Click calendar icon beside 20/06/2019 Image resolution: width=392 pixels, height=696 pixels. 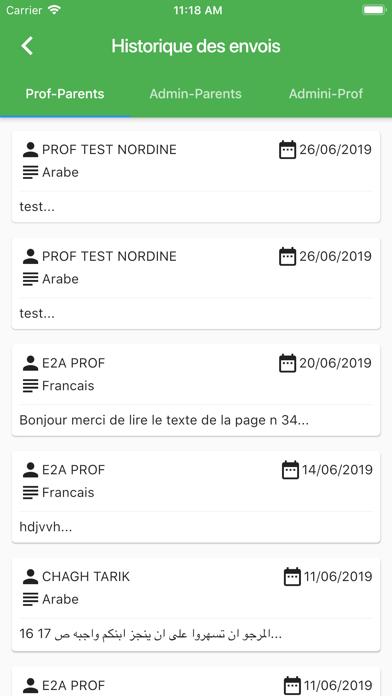287,363
